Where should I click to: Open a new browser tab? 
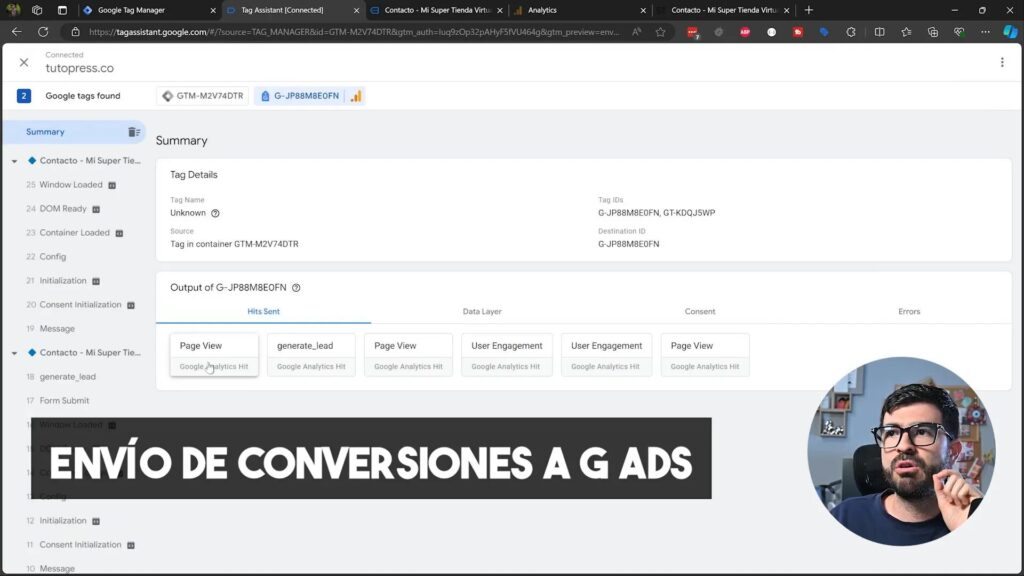(808, 10)
